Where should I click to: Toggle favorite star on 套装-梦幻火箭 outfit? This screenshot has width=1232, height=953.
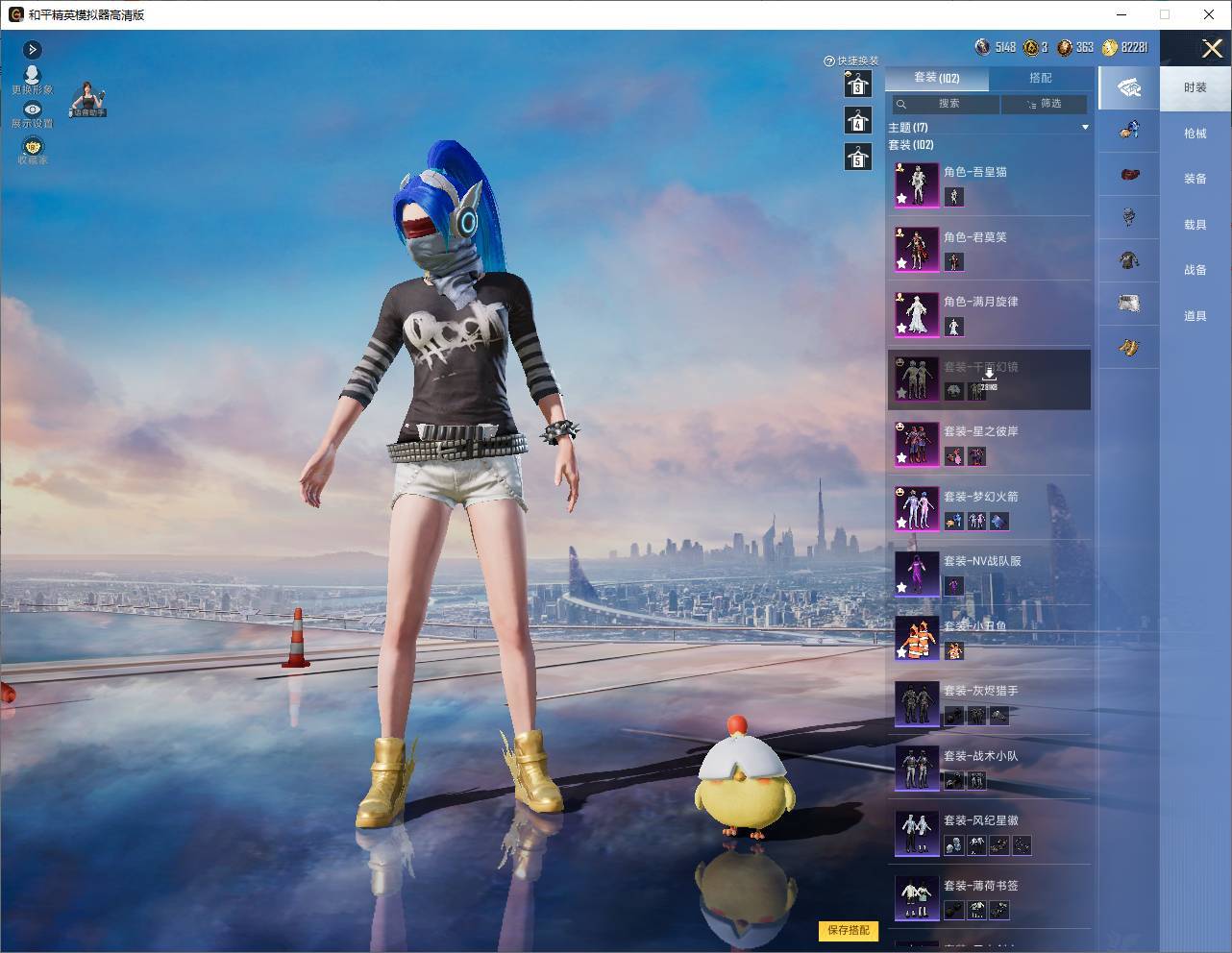901,523
